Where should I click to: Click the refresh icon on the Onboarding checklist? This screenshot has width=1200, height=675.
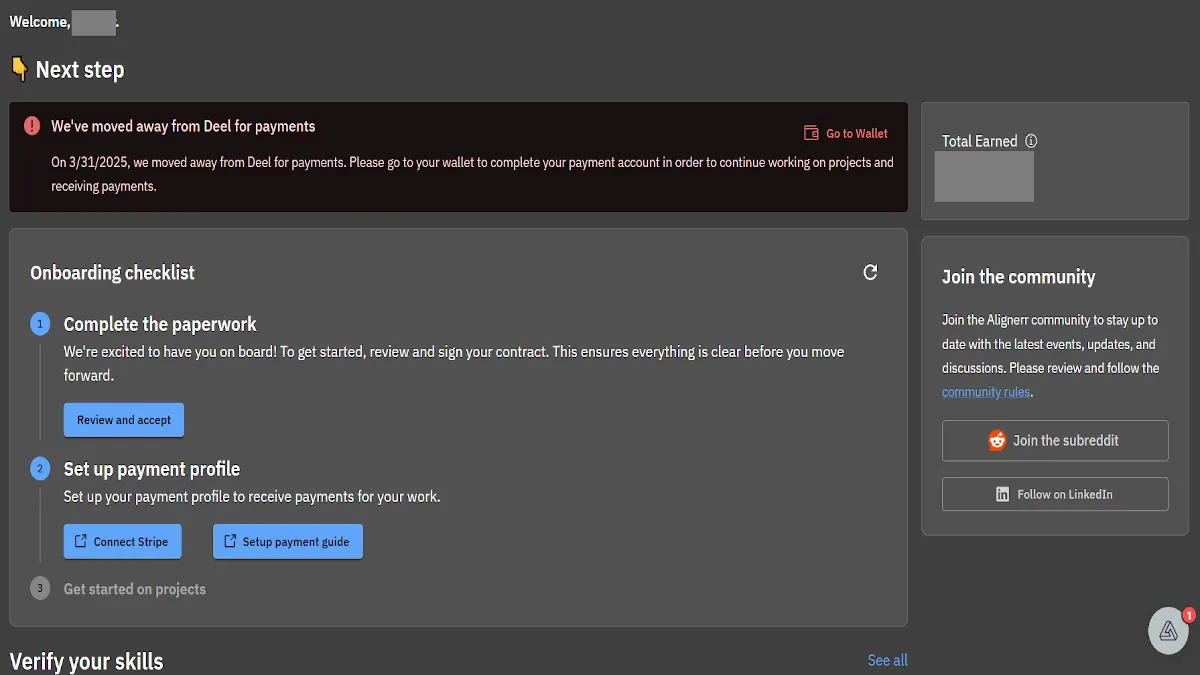870,271
